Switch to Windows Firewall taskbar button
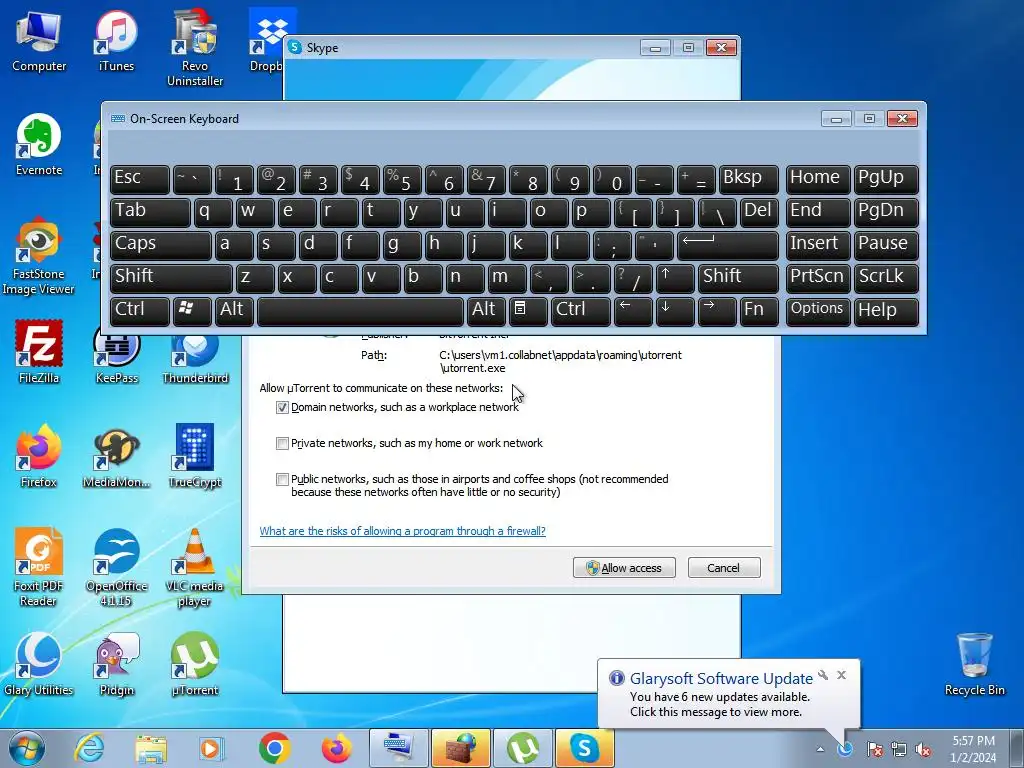 tap(460, 748)
